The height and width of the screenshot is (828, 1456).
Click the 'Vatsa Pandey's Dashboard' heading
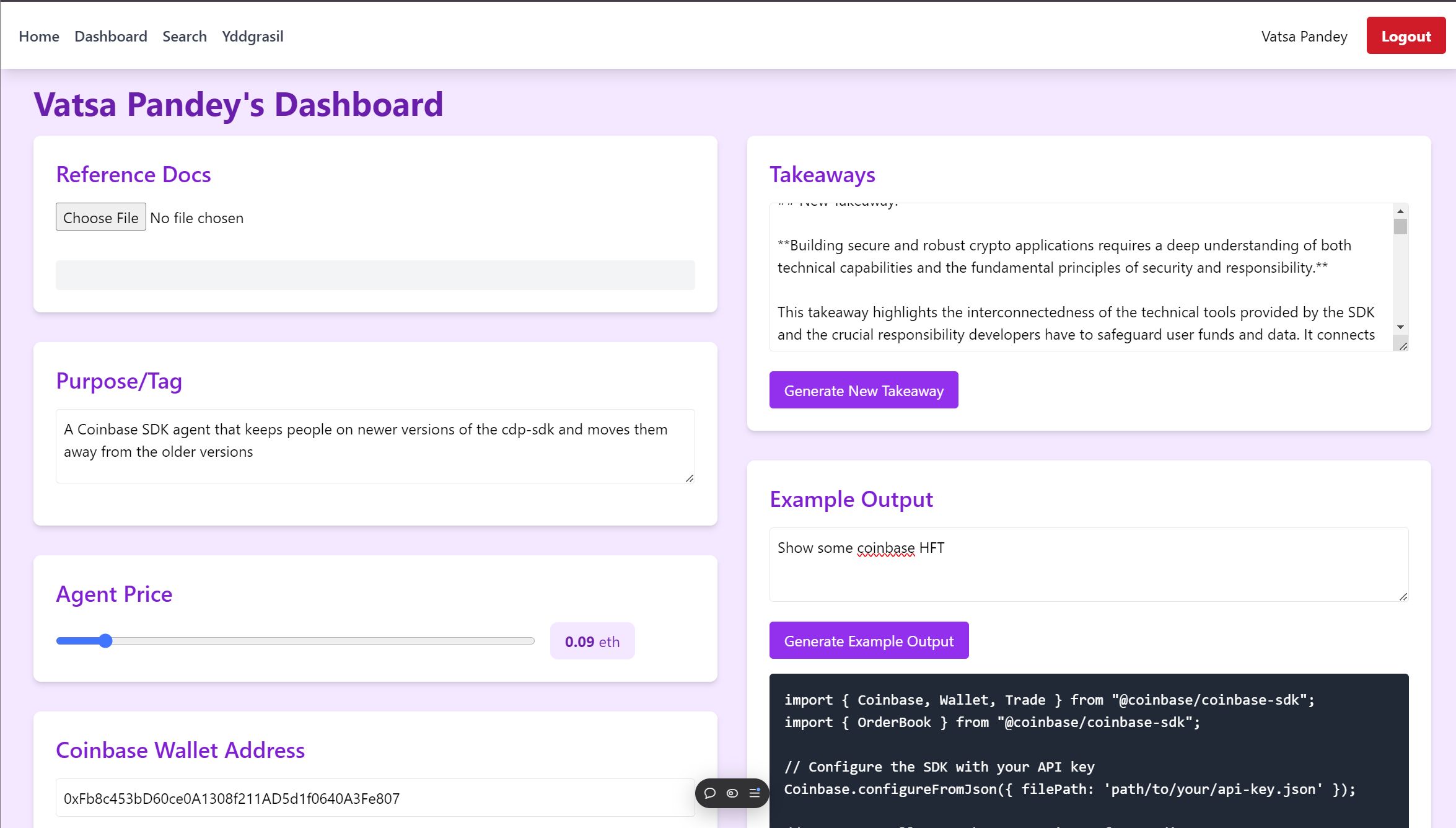pos(239,104)
